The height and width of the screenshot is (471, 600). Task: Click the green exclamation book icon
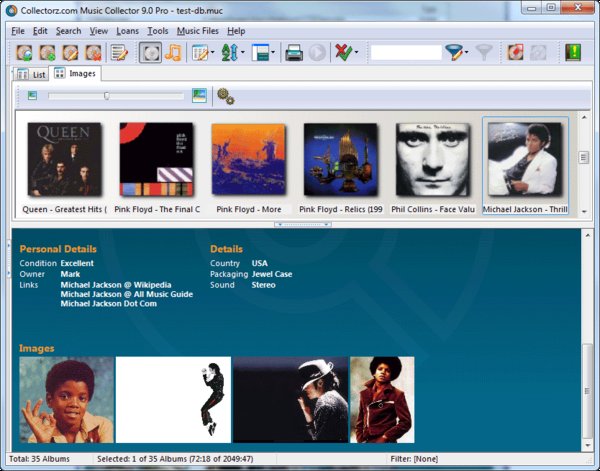(x=573, y=53)
